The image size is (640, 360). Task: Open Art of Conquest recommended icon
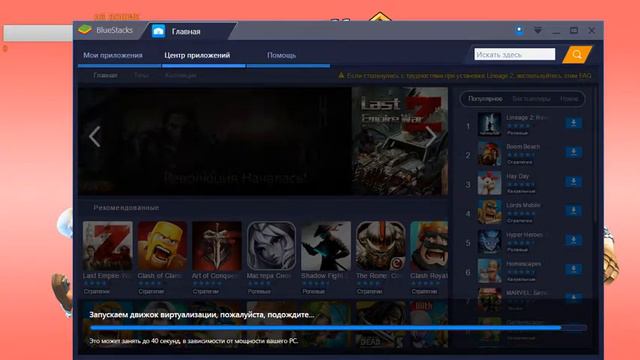pos(217,246)
